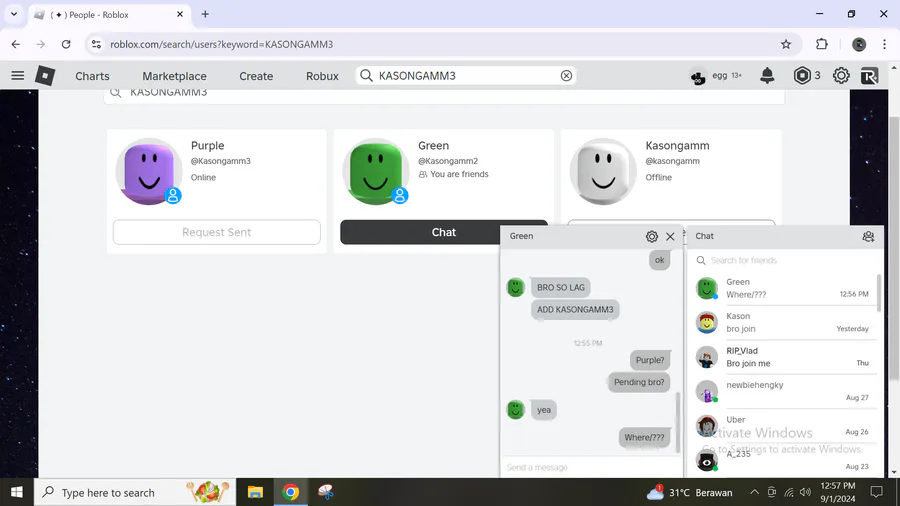Open the Robux balance icon
This screenshot has height=506, width=900.
point(802,76)
